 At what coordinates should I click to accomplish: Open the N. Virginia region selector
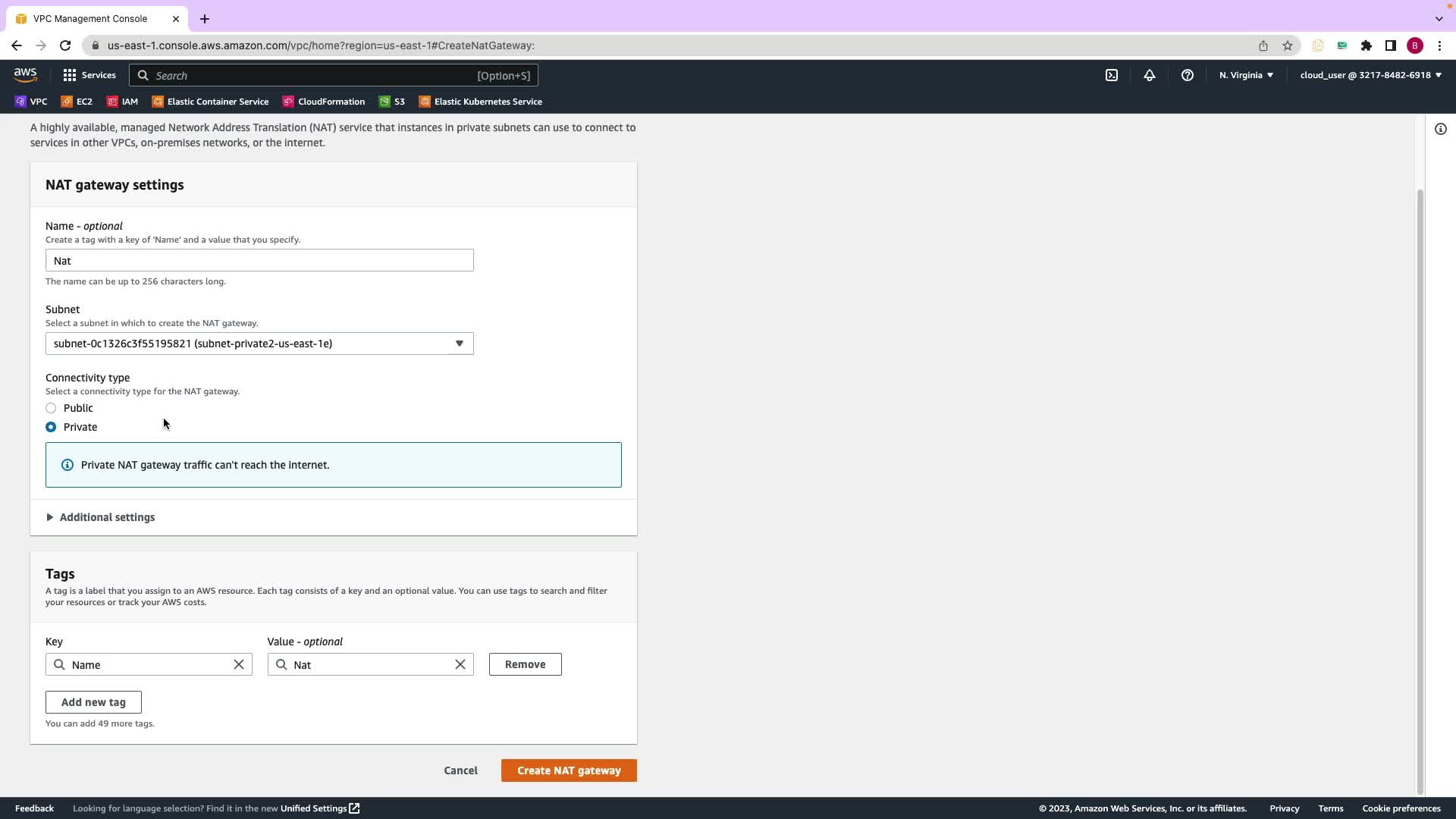coord(1246,75)
